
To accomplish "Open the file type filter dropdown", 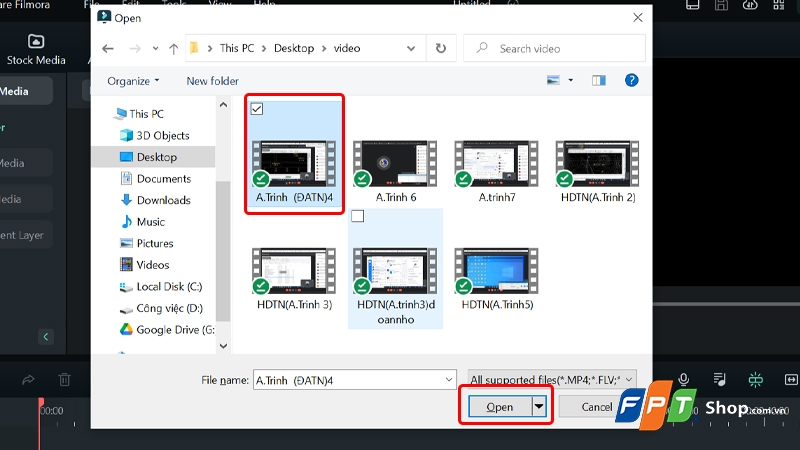I will pos(552,380).
